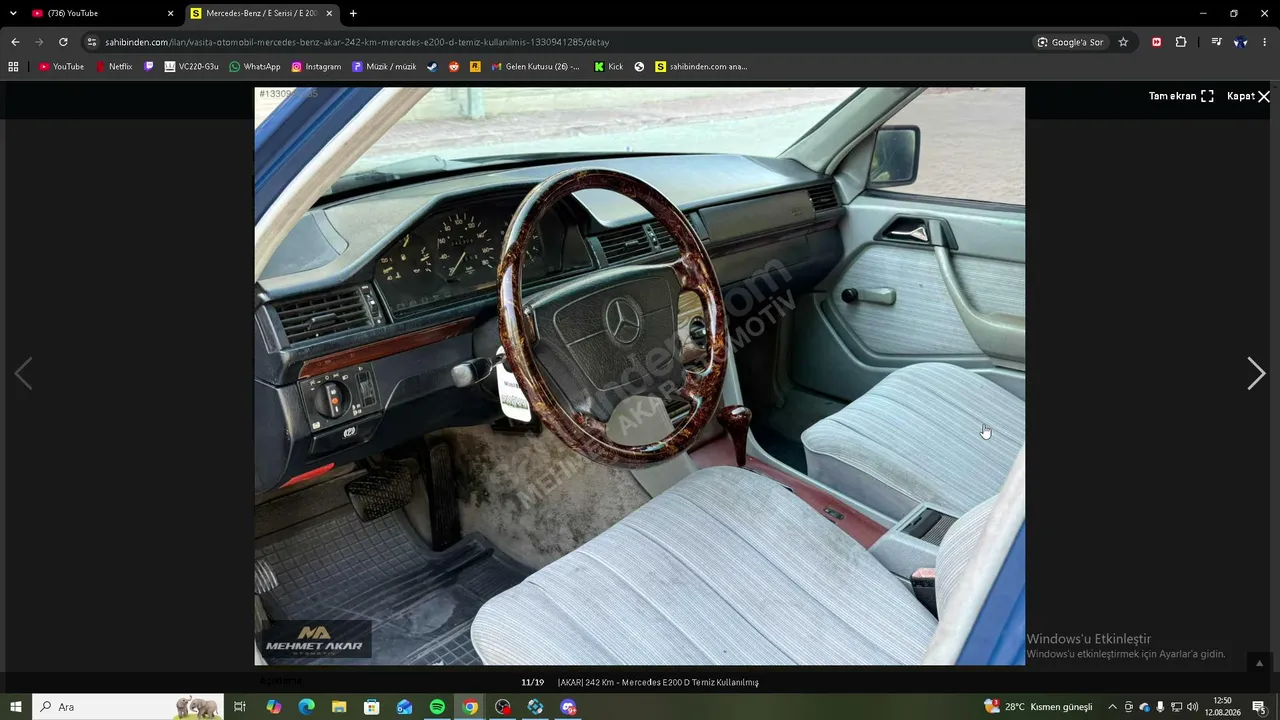Image resolution: width=1280 pixels, height=720 pixels.
Task: Open the Müzik / müzik bookmark
Action: pyautogui.click(x=384, y=67)
